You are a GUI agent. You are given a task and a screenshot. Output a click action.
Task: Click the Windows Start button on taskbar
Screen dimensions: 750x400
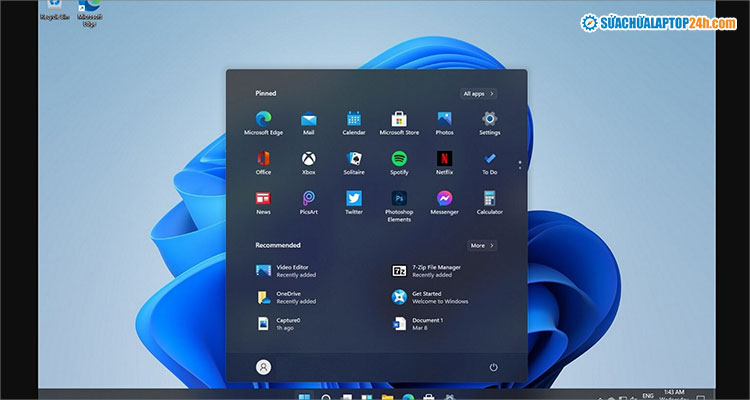304,397
